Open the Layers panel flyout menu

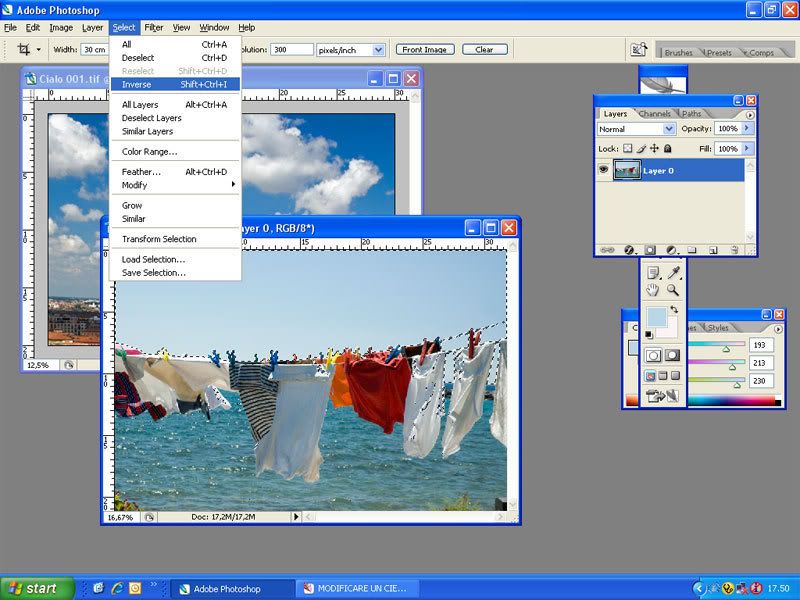[x=749, y=115]
